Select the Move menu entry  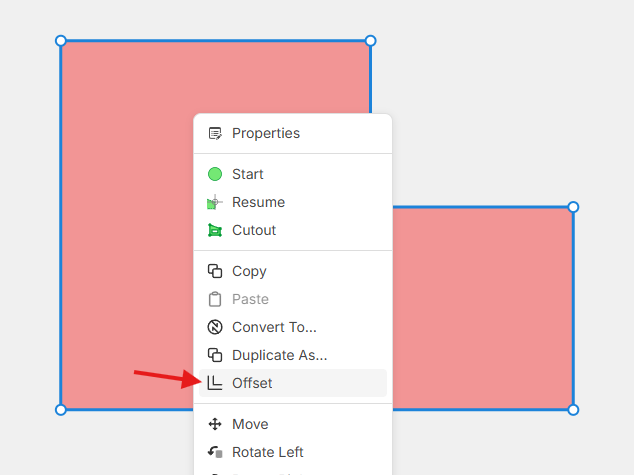coord(250,424)
